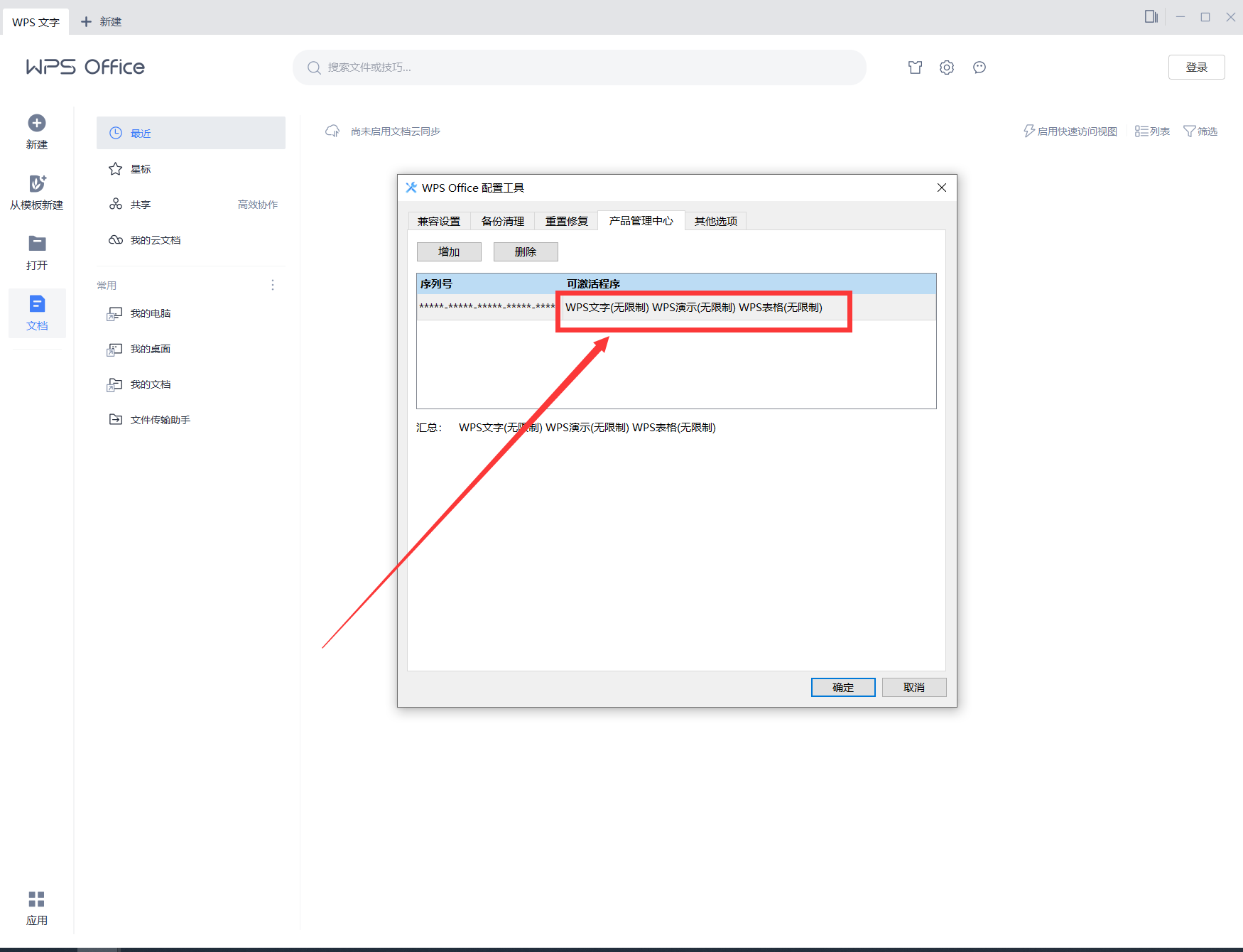Select the WPS 文字 window tab
1243x952 pixels.
point(36,22)
